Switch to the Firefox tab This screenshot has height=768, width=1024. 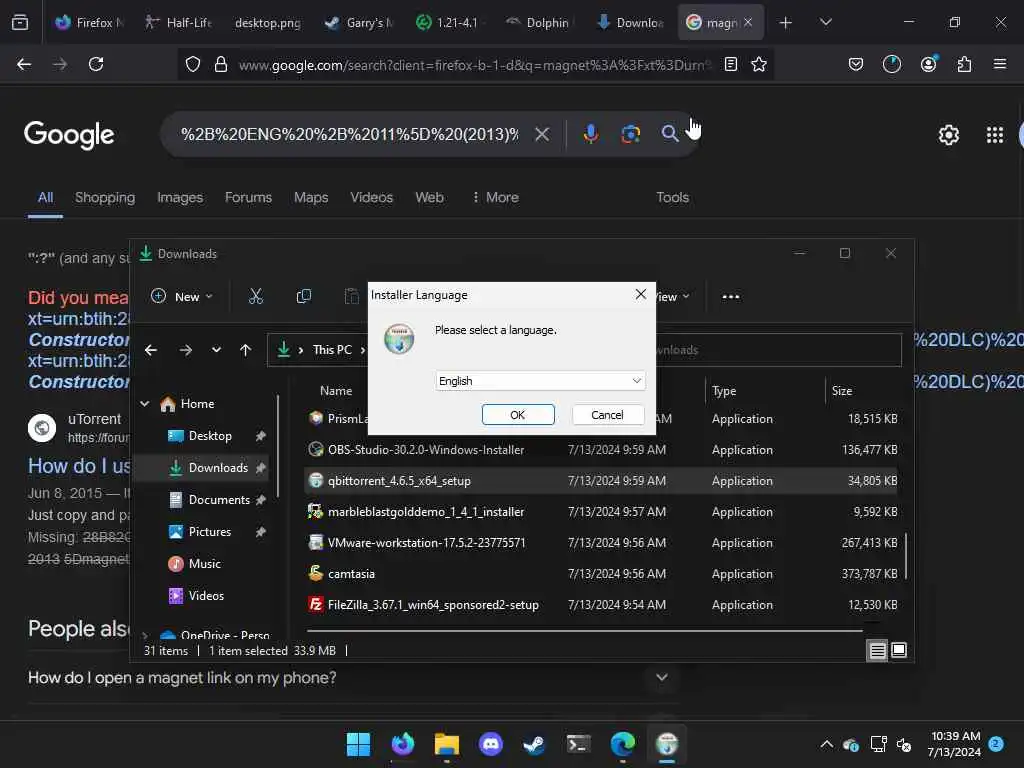click(x=88, y=22)
